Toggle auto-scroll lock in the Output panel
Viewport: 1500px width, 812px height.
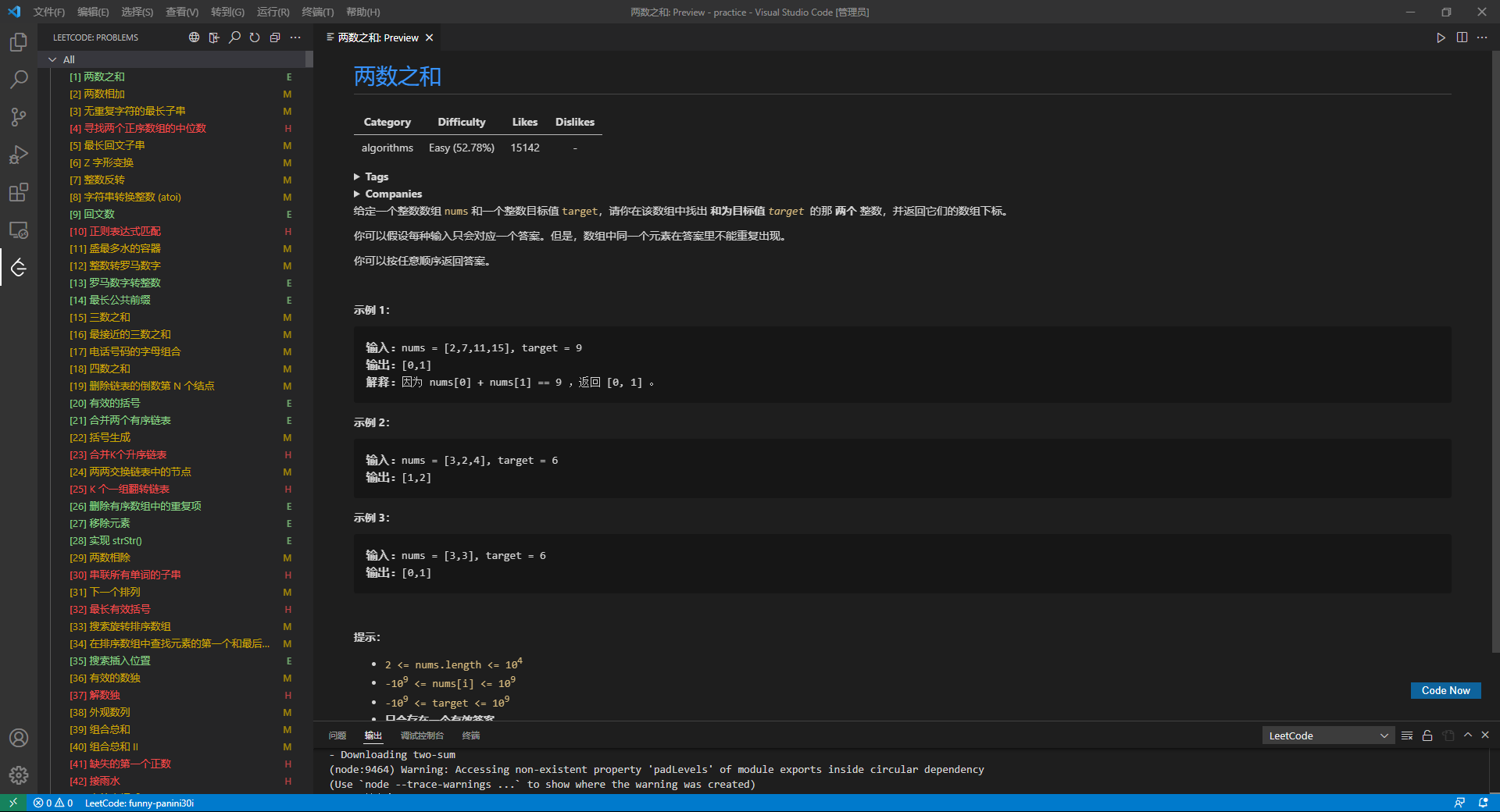click(x=1427, y=735)
